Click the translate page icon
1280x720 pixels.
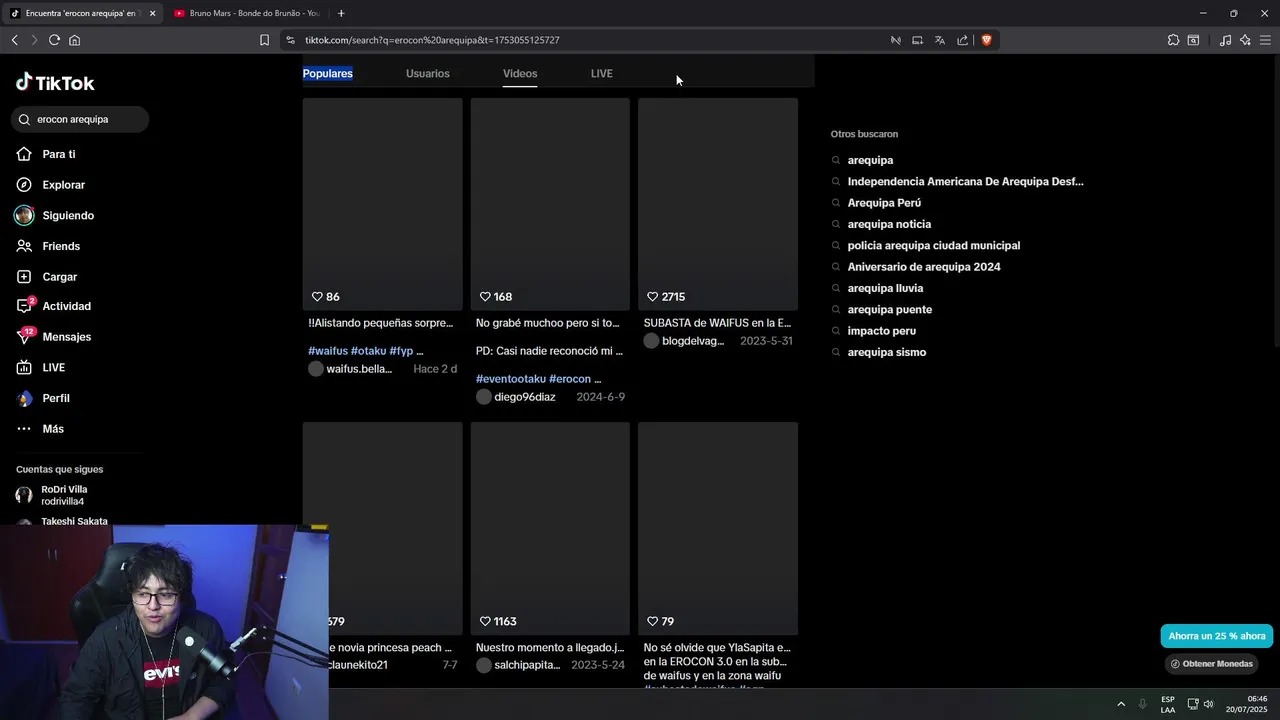tap(940, 40)
